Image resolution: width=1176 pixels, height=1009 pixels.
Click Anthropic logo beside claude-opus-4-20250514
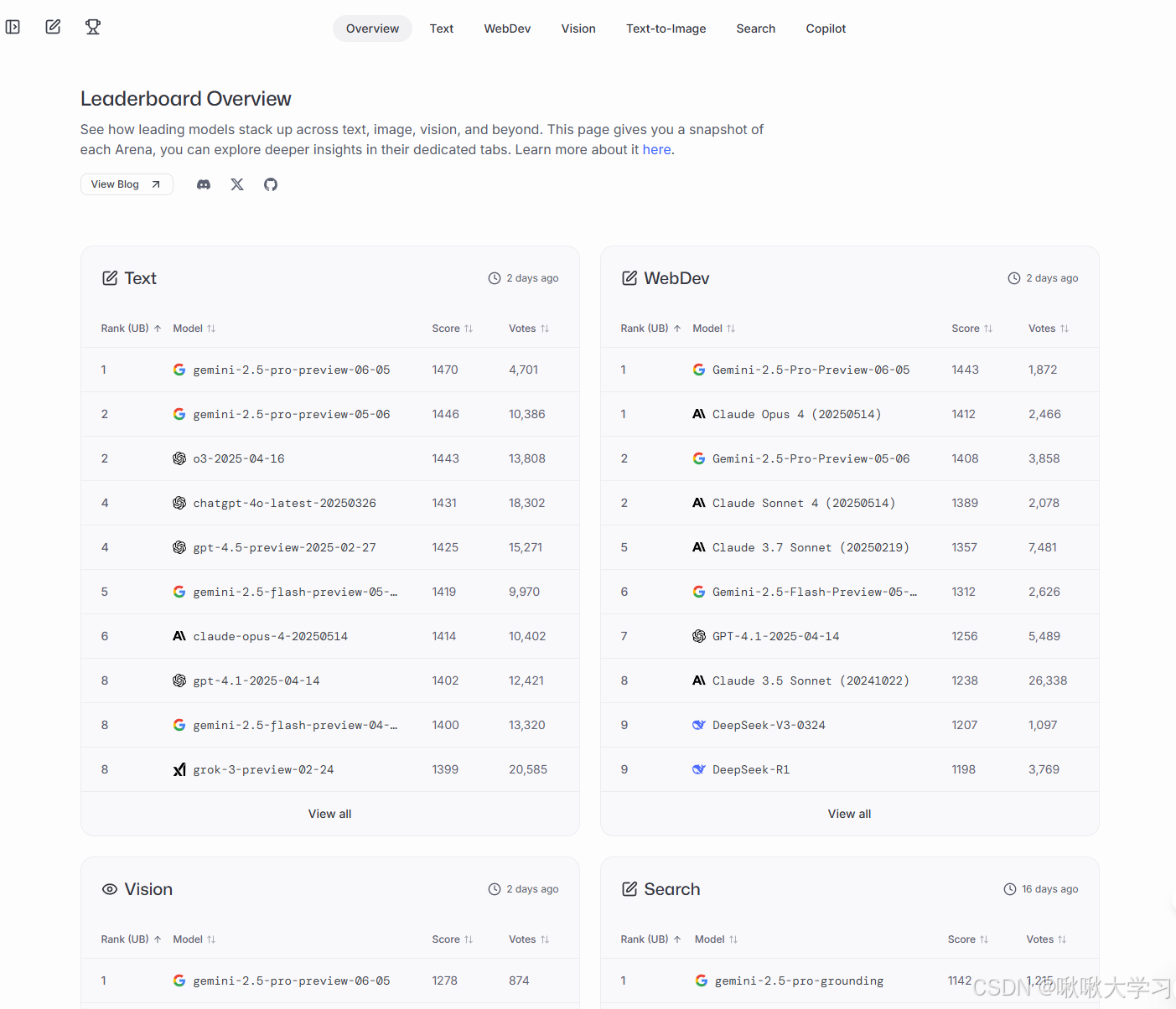tap(179, 636)
